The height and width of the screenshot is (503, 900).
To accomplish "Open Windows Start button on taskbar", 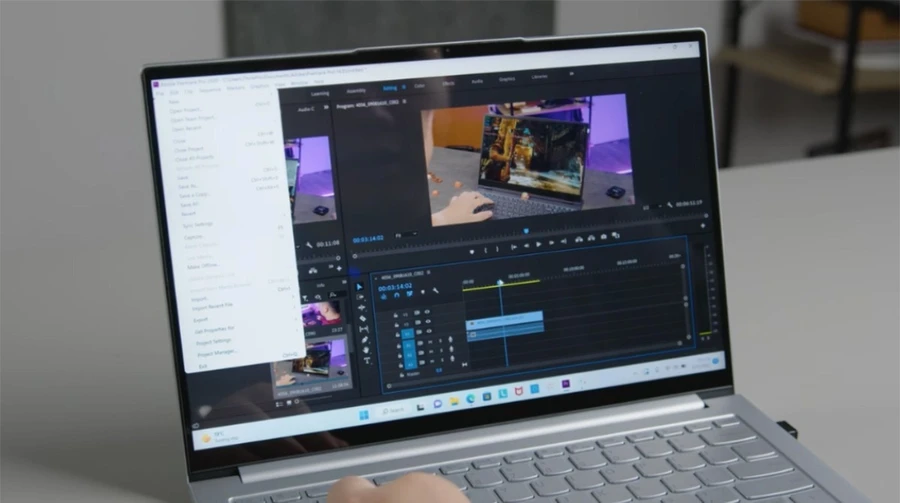I will [364, 415].
